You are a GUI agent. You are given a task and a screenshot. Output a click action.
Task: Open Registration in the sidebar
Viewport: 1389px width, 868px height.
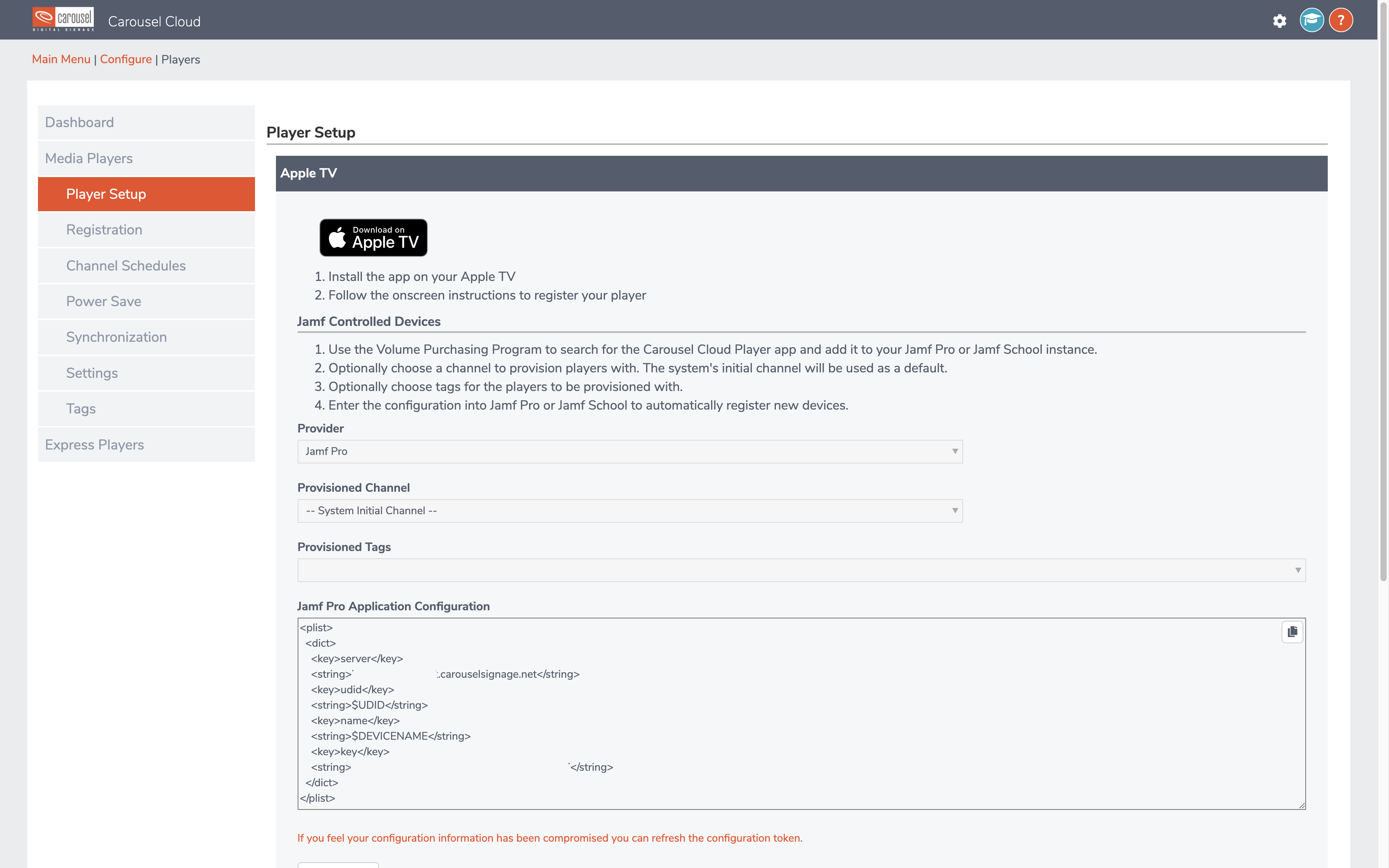(146, 230)
